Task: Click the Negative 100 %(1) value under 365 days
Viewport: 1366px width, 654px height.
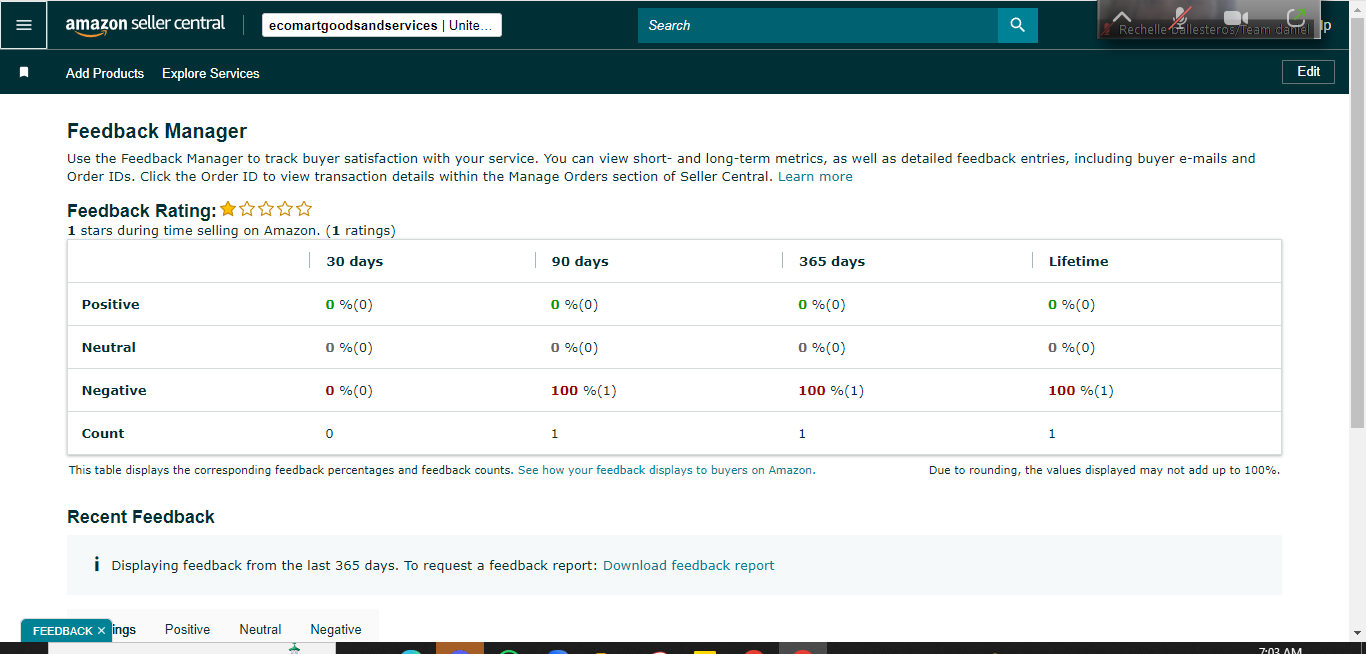Action: [831, 390]
